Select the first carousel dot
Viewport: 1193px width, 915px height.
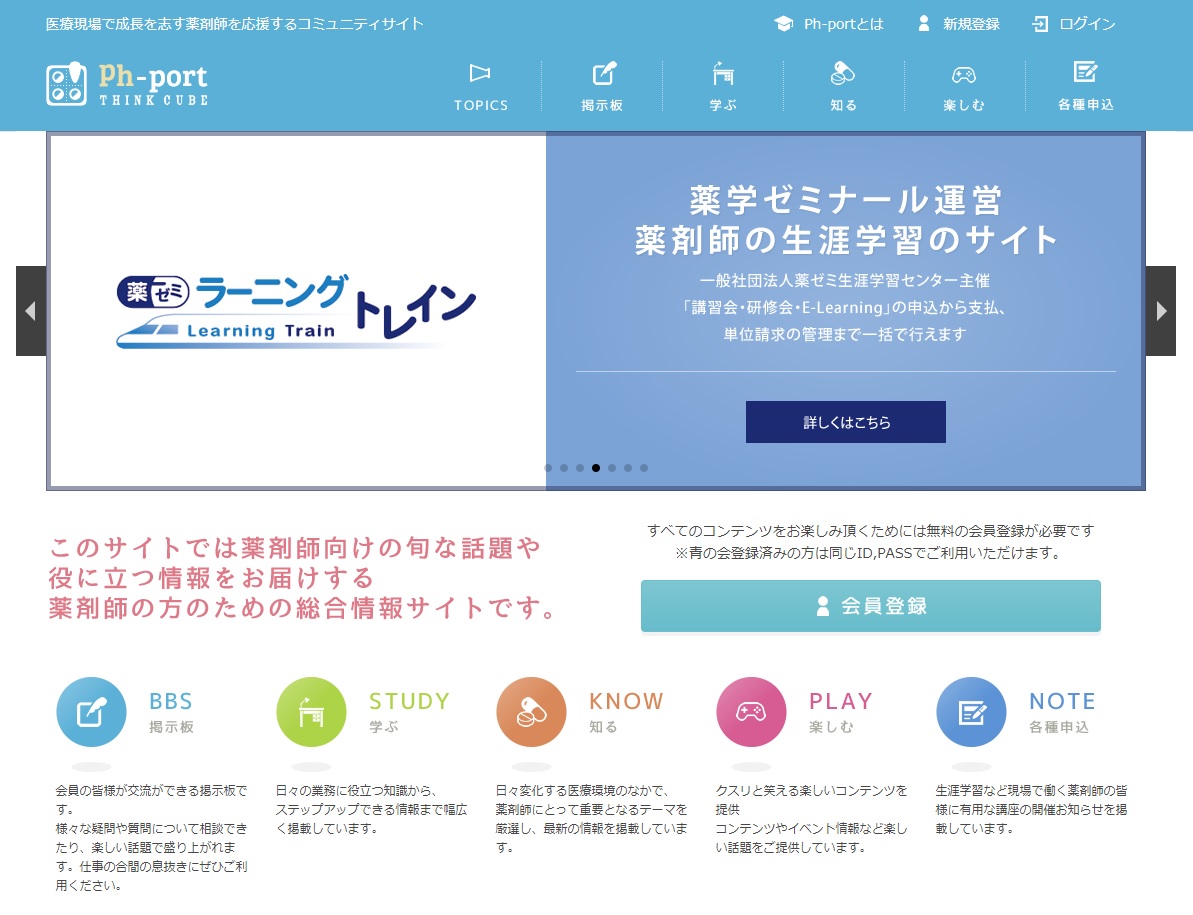[548, 468]
